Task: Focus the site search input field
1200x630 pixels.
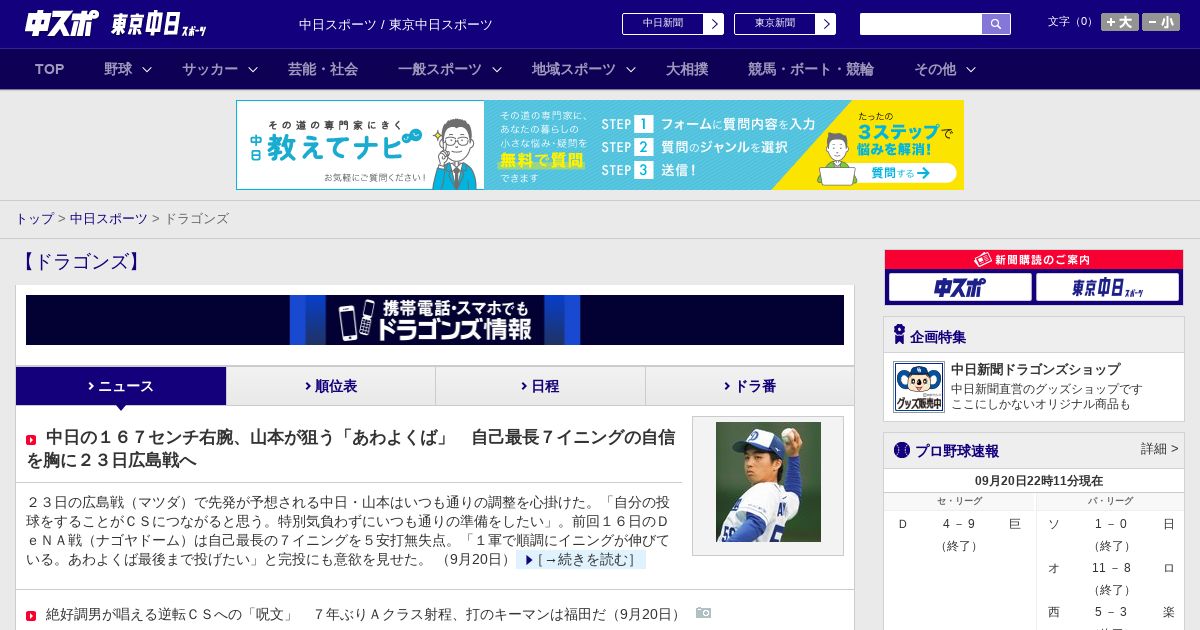Action: click(921, 24)
